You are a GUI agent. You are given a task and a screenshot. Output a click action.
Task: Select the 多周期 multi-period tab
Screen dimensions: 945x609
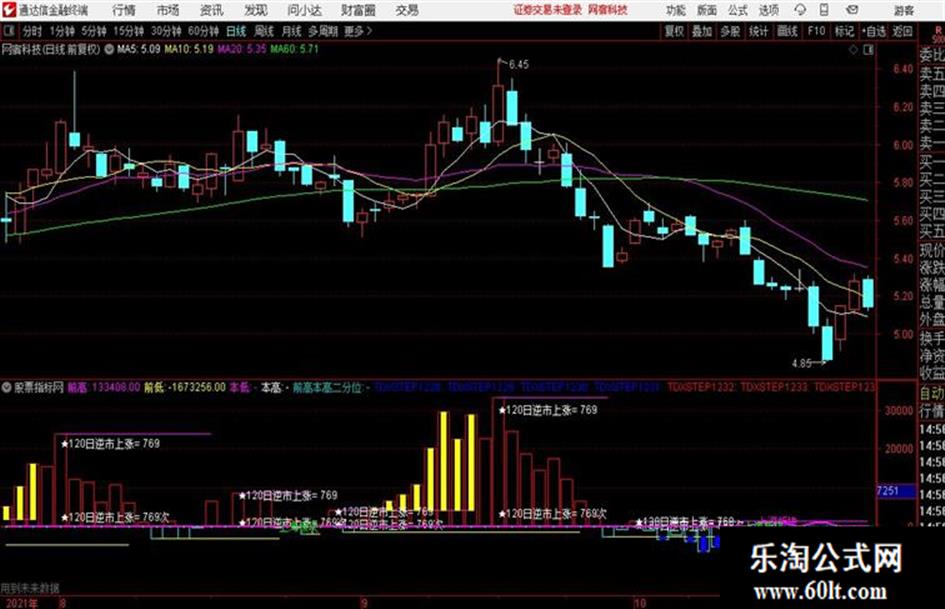tap(323, 31)
